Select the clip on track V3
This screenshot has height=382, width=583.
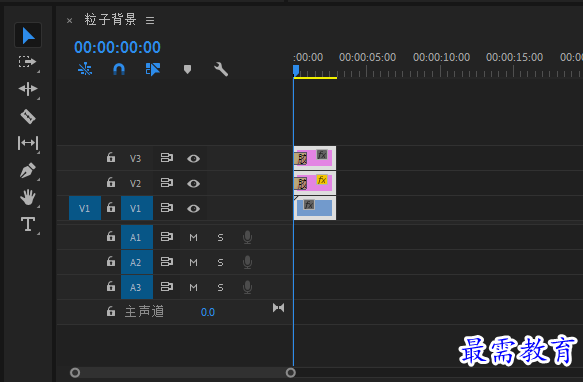[315, 158]
